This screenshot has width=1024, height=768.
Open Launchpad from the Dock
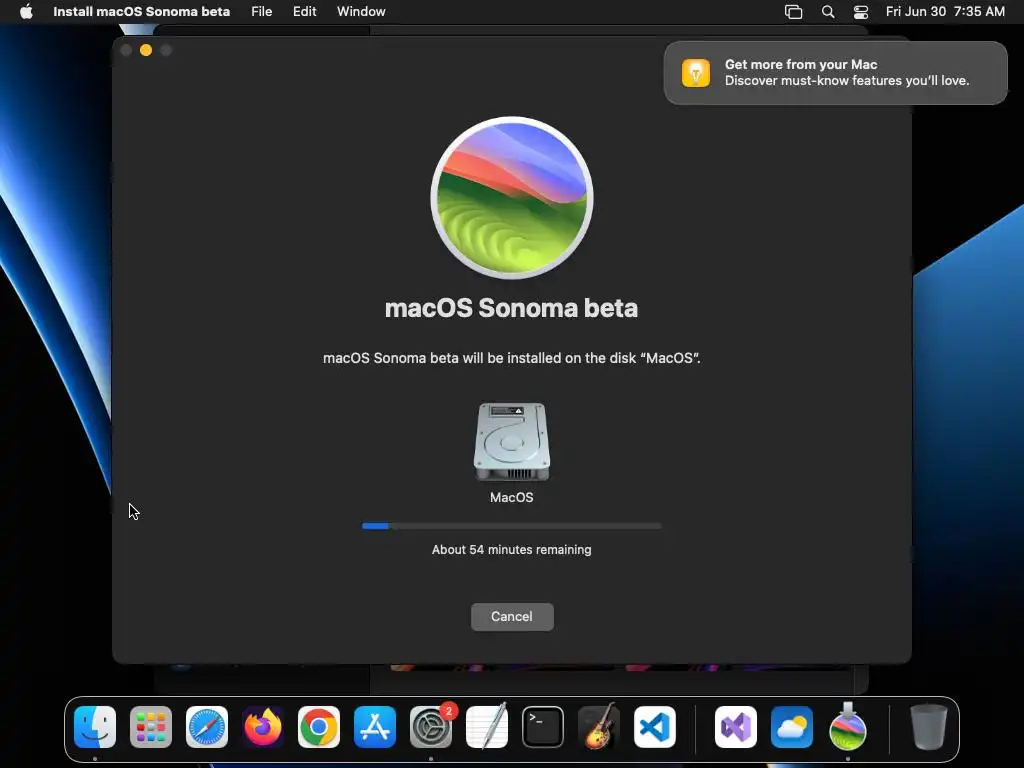click(151, 727)
